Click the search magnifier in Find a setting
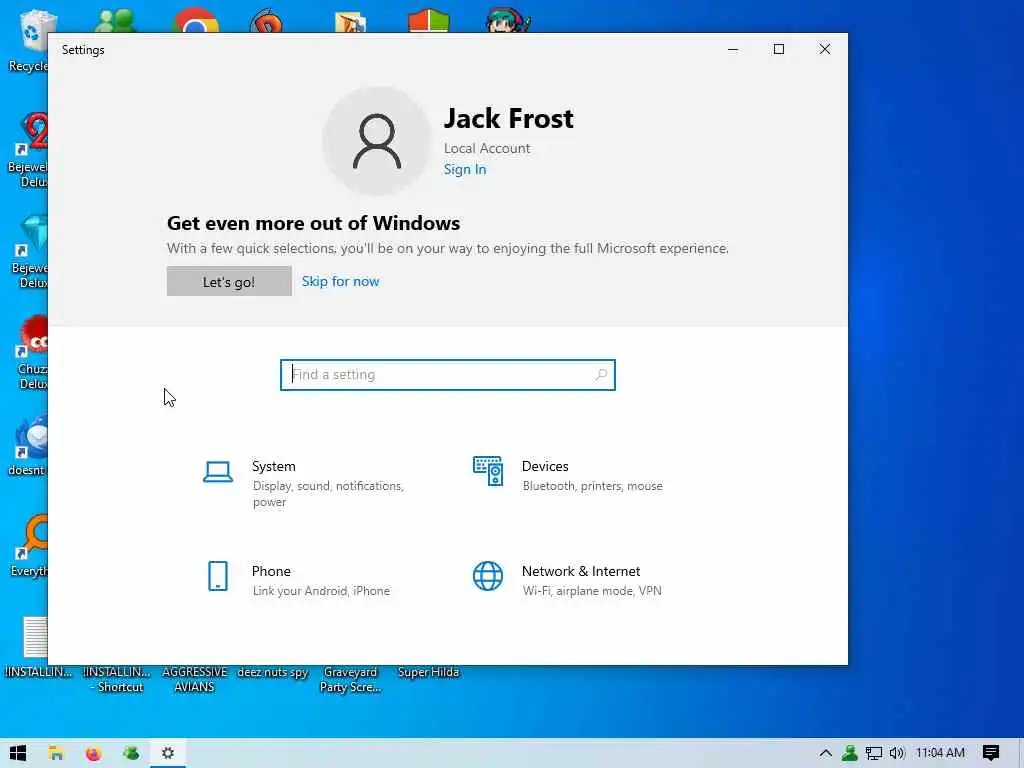This screenshot has width=1024, height=768. tap(601, 375)
